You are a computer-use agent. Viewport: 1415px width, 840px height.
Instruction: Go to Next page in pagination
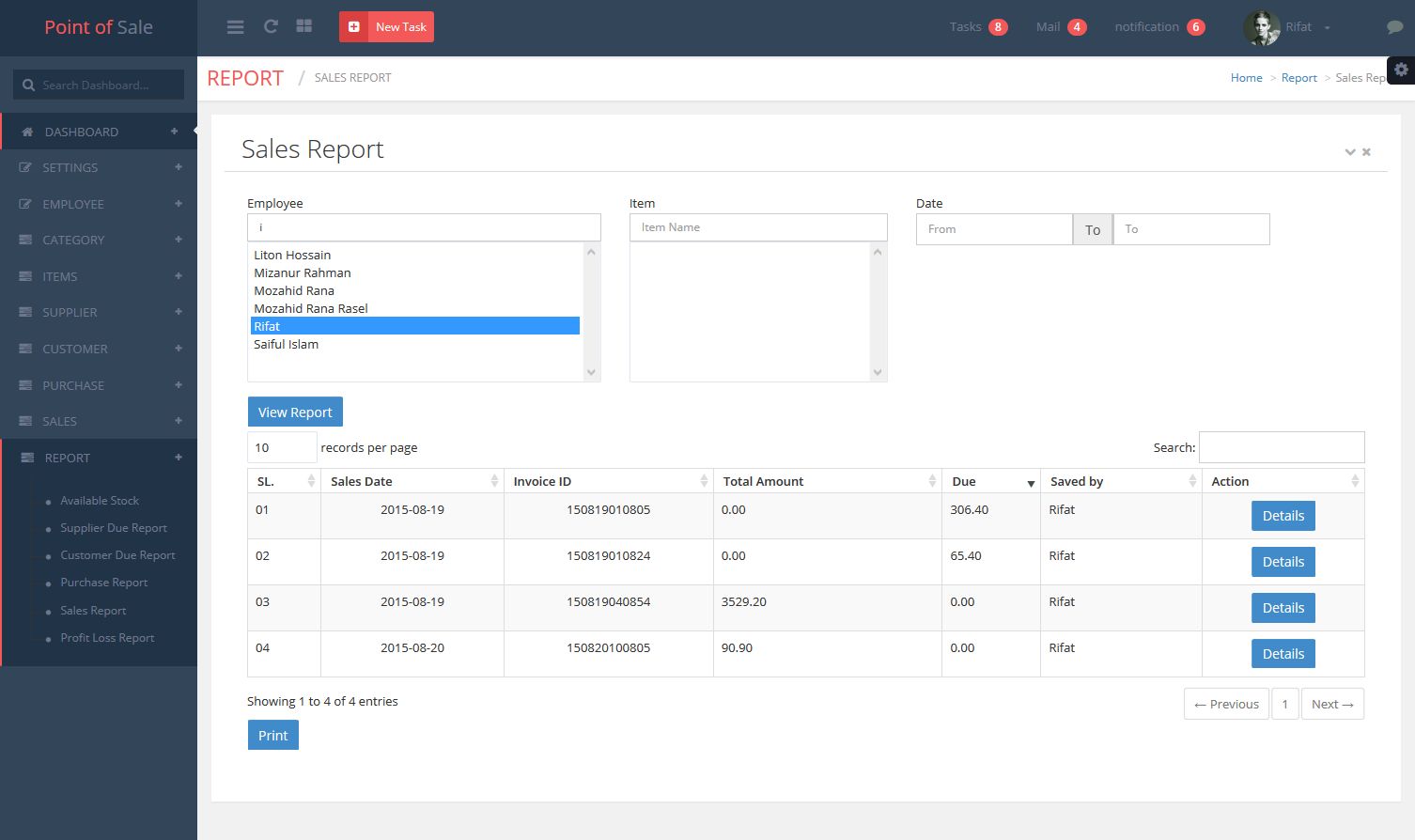1331,704
